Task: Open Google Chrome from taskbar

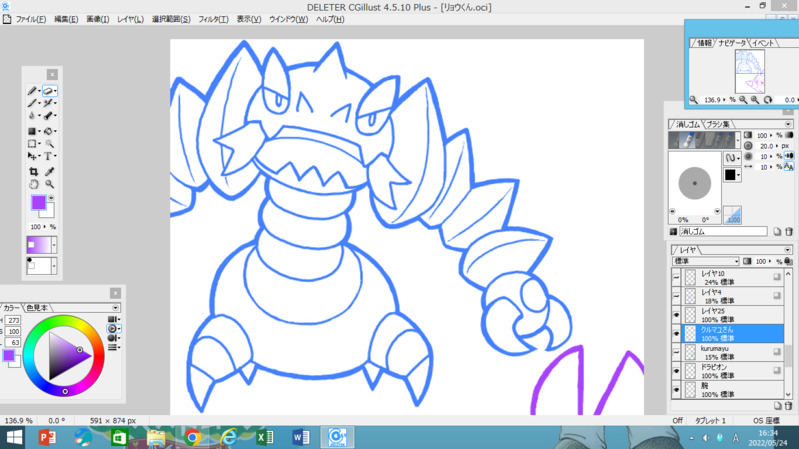Action: tap(192, 437)
